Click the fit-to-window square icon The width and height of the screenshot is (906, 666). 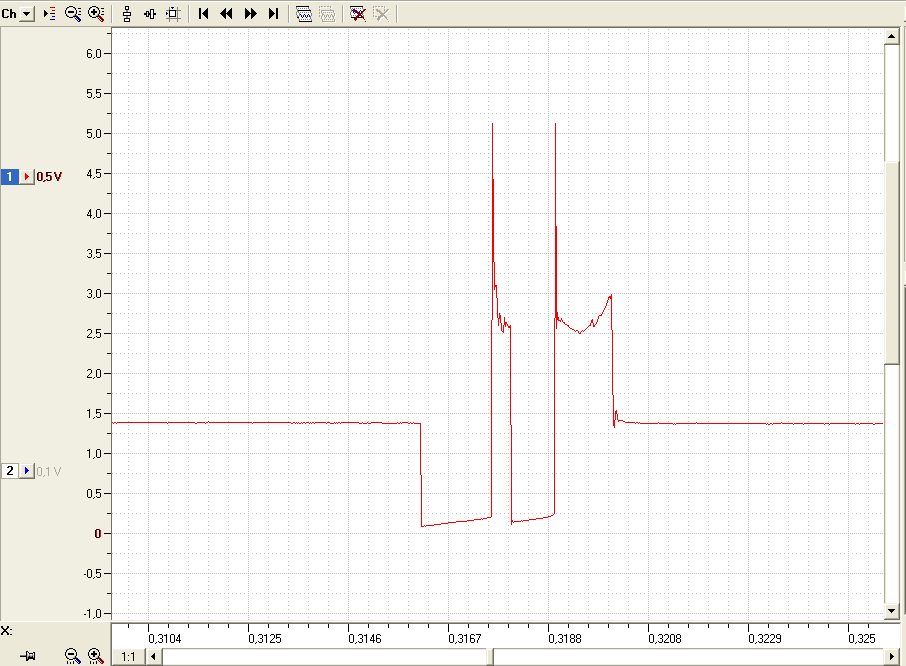(173, 14)
